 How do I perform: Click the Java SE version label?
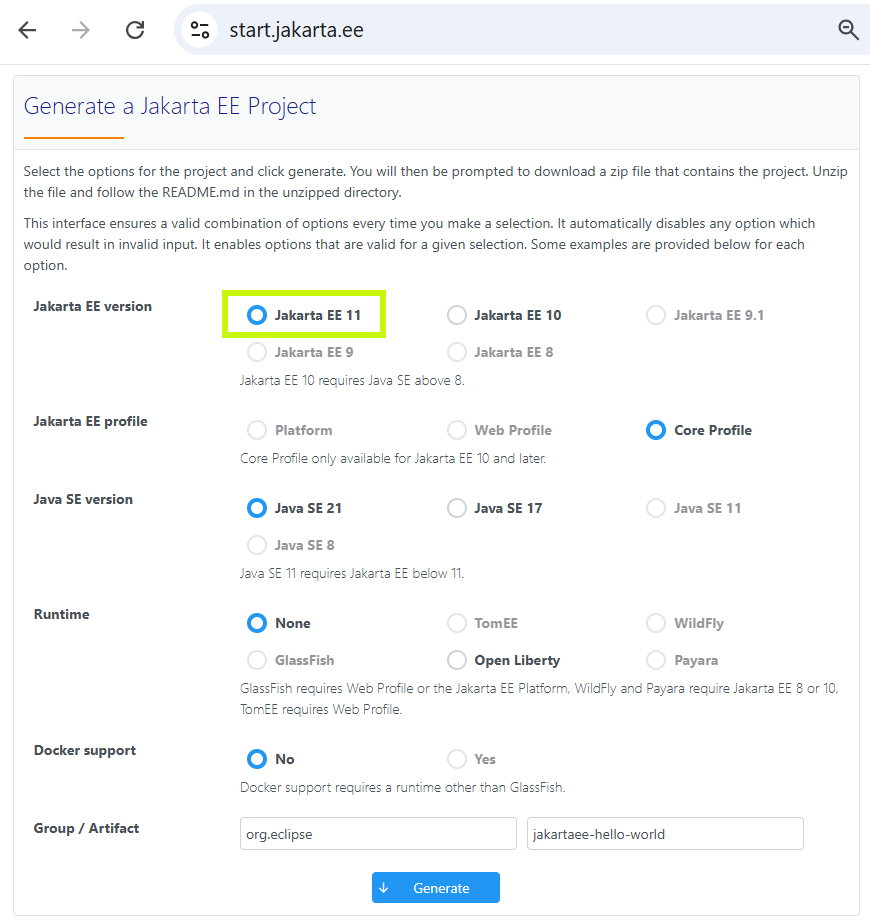click(x=83, y=499)
